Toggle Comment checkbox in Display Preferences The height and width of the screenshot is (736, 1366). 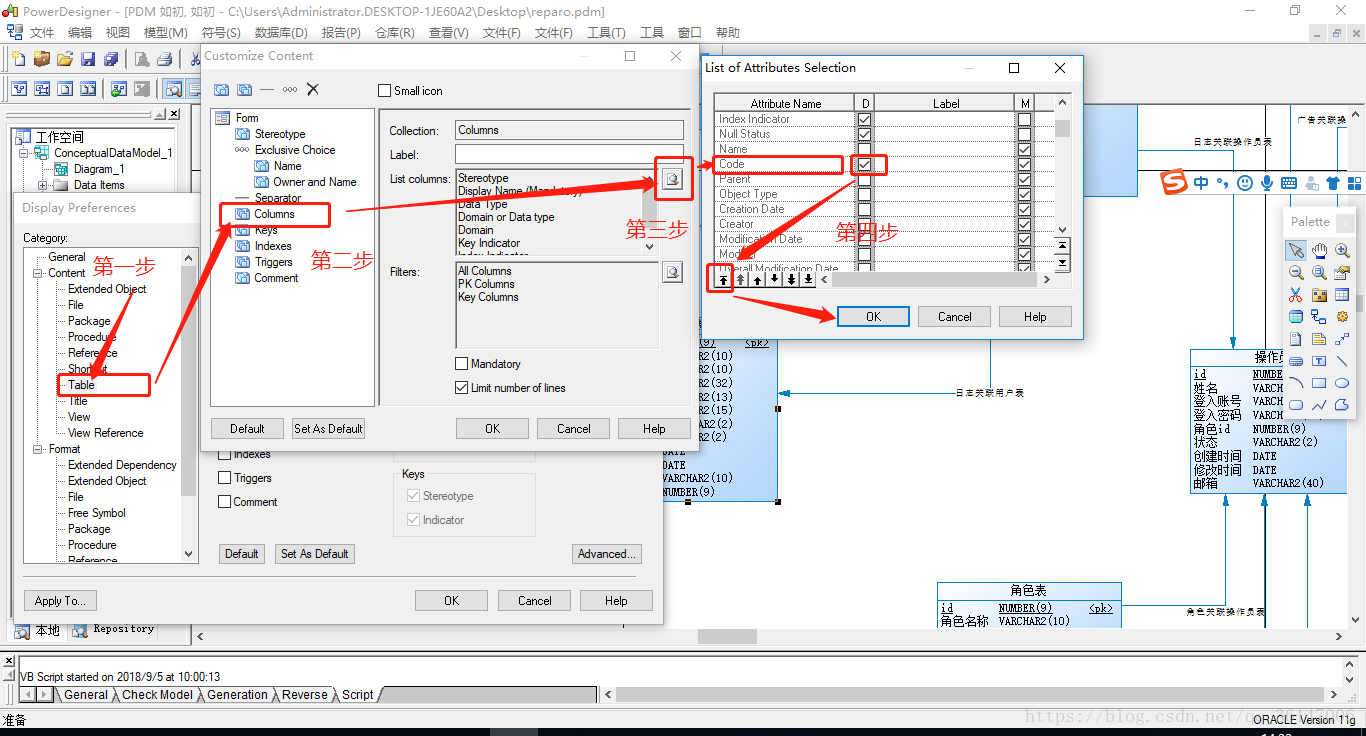coord(225,502)
